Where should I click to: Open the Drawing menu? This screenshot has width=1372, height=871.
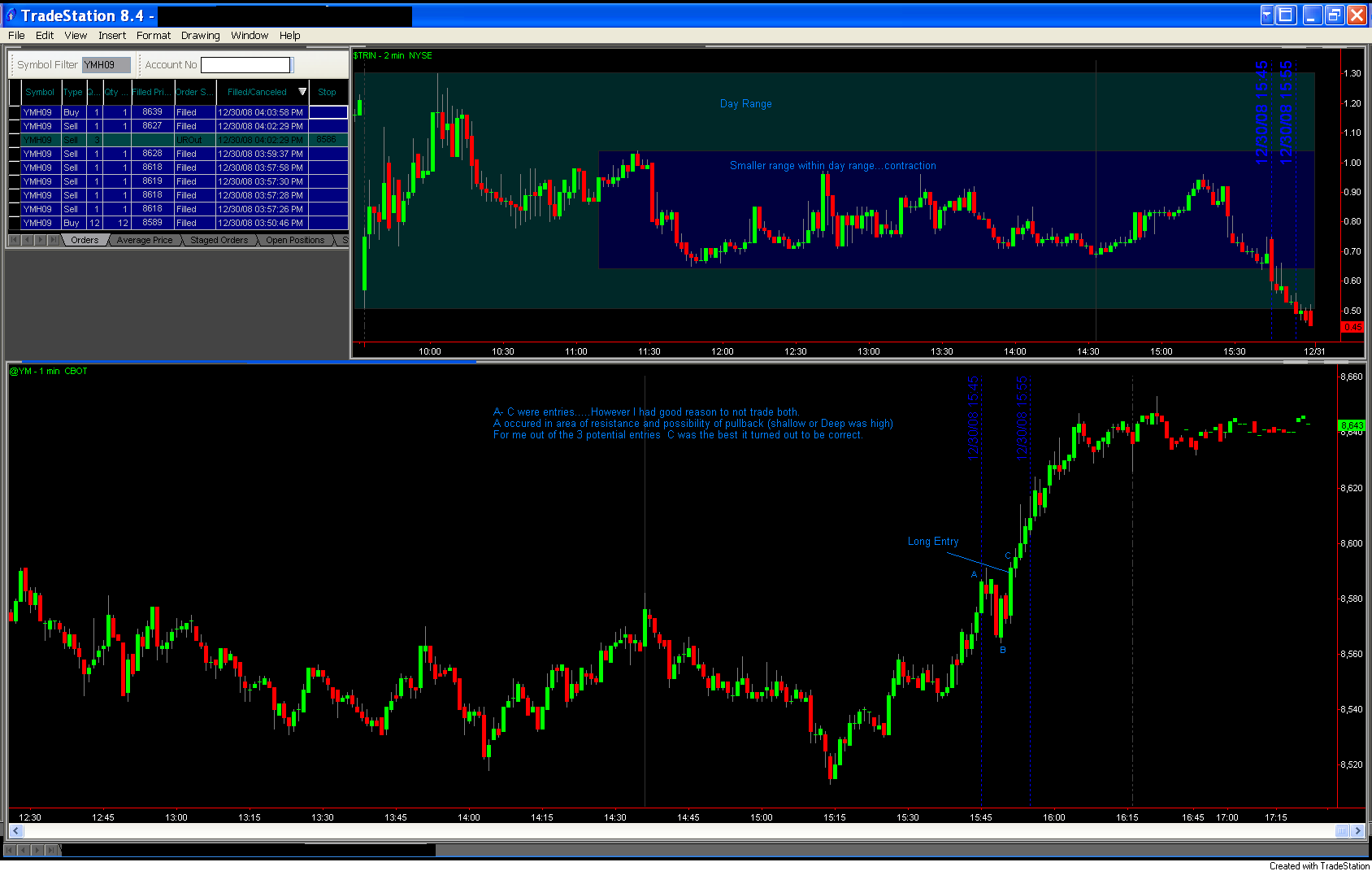201,36
